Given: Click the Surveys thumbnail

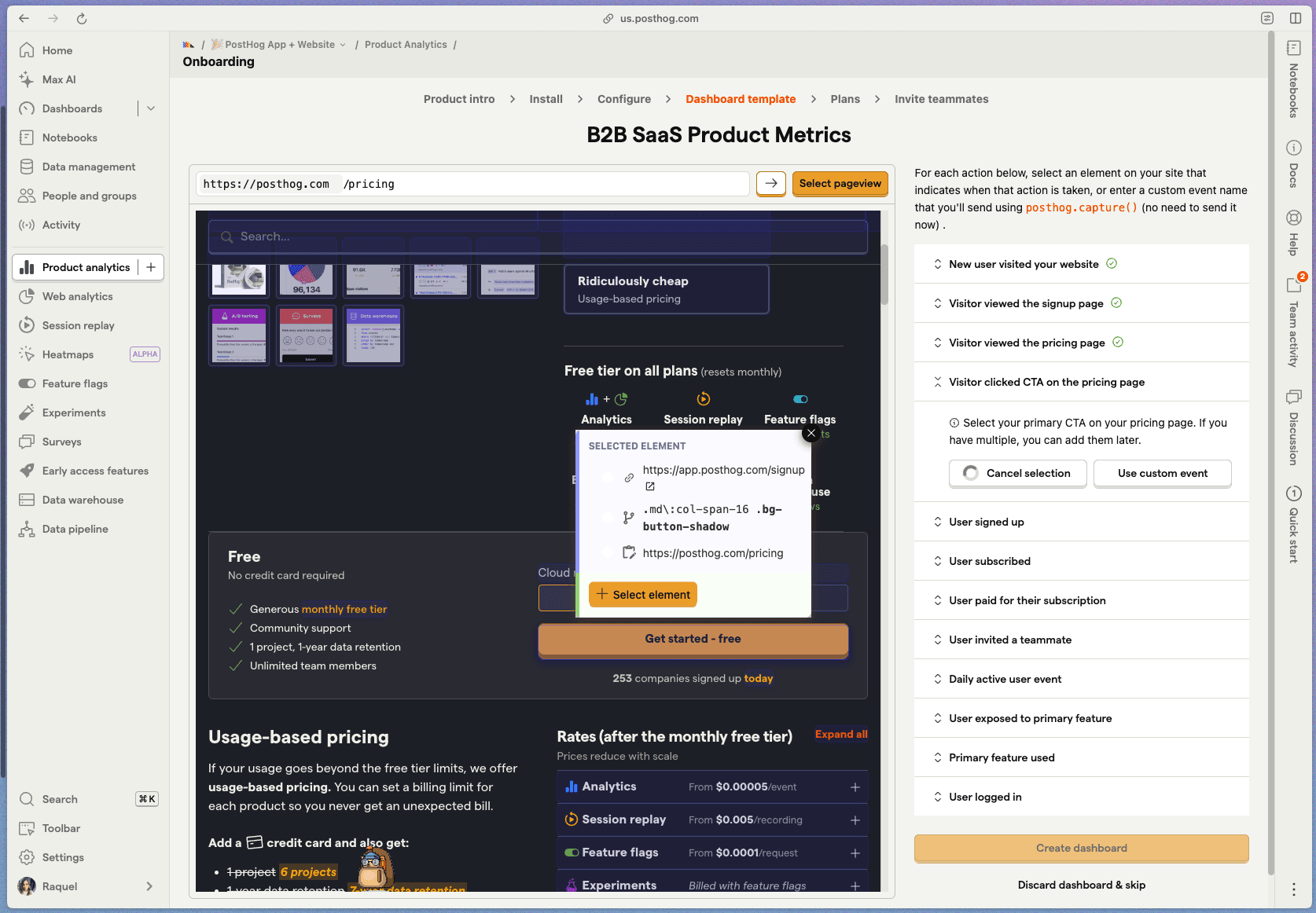Looking at the screenshot, I should click(x=307, y=335).
